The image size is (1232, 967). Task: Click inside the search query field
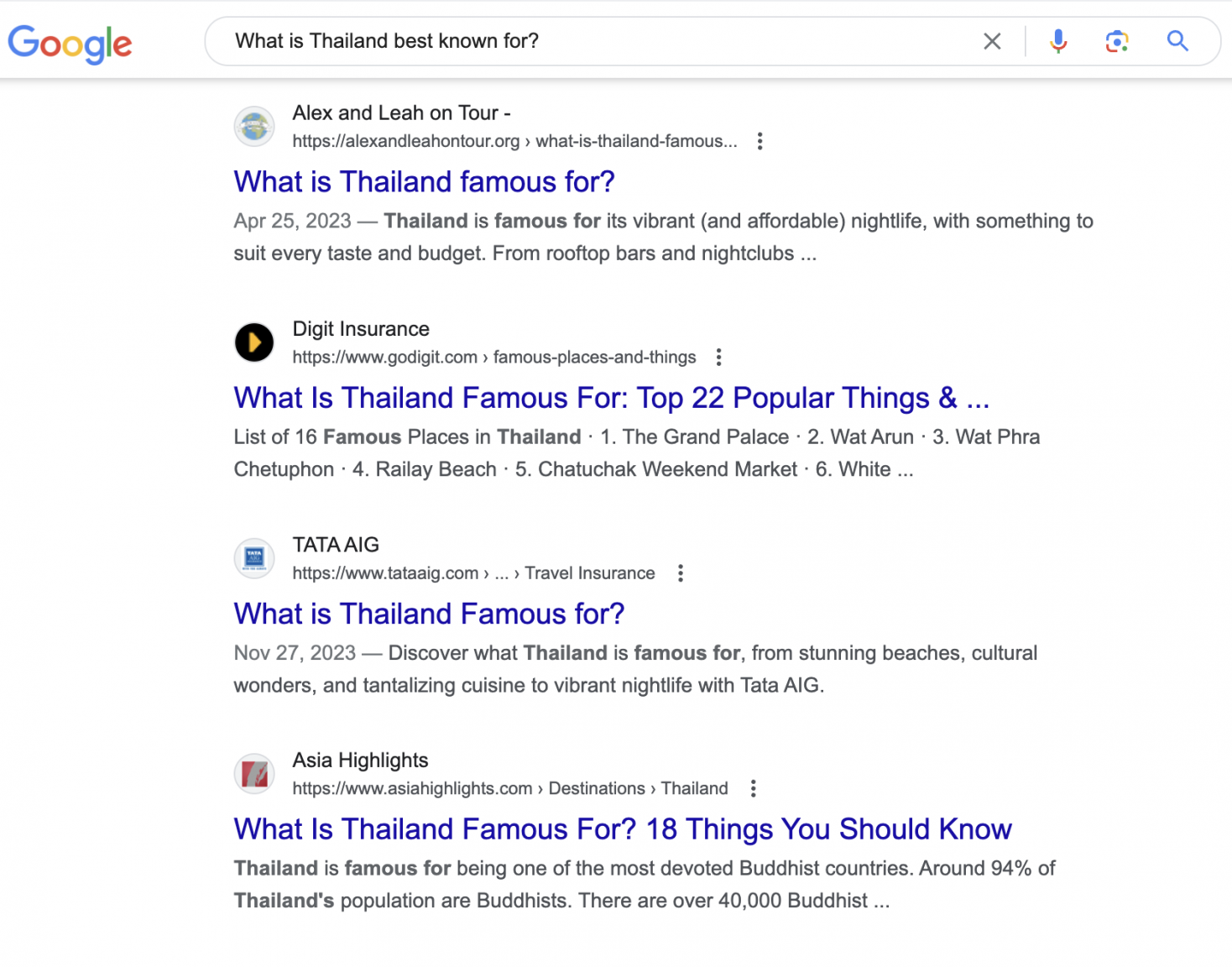pyautogui.click(x=504, y=40)
